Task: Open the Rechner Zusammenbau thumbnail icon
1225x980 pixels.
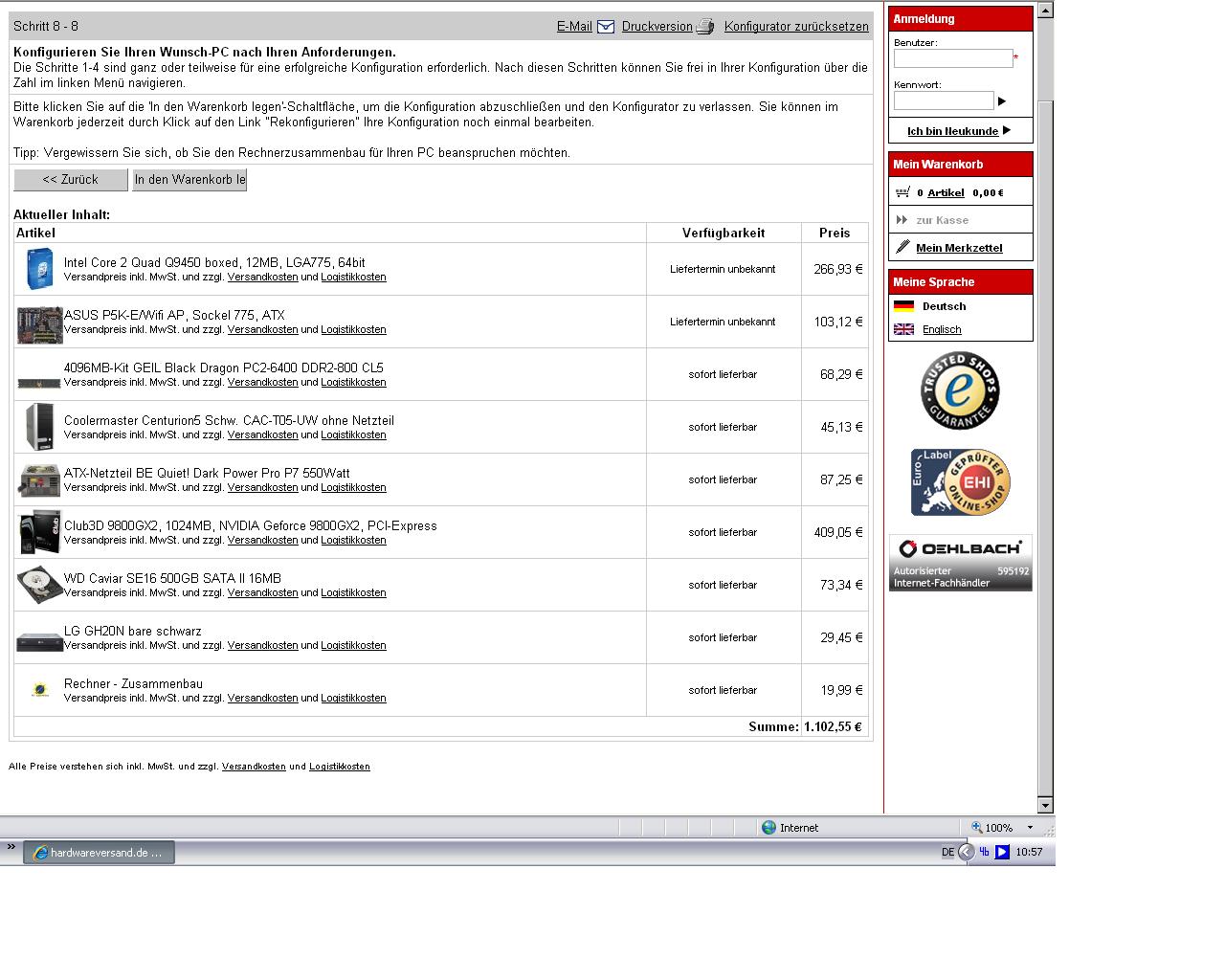Action: point(39,689)
